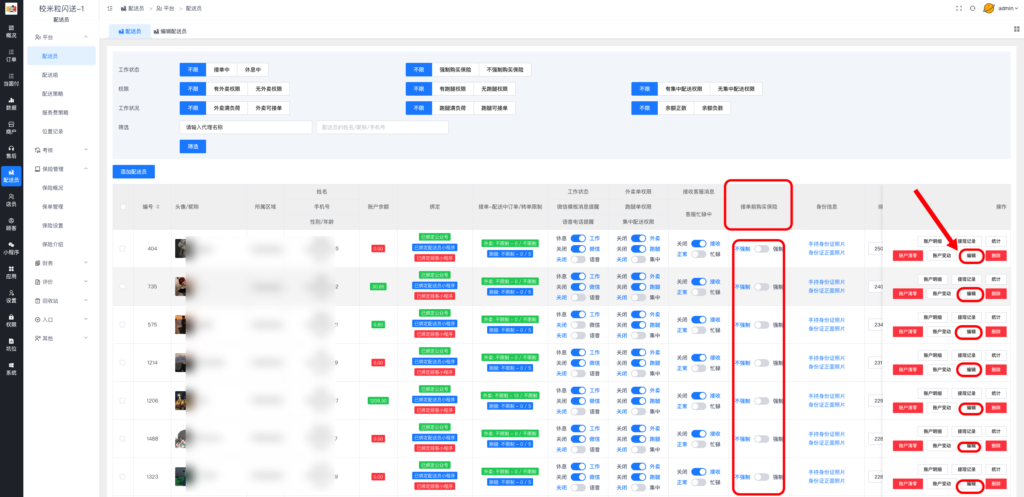Image resolution: width=1024 pixels, height=497 pixels.
Task: Select the 接单中 work status filter
Action: click(x=221, y=70)
